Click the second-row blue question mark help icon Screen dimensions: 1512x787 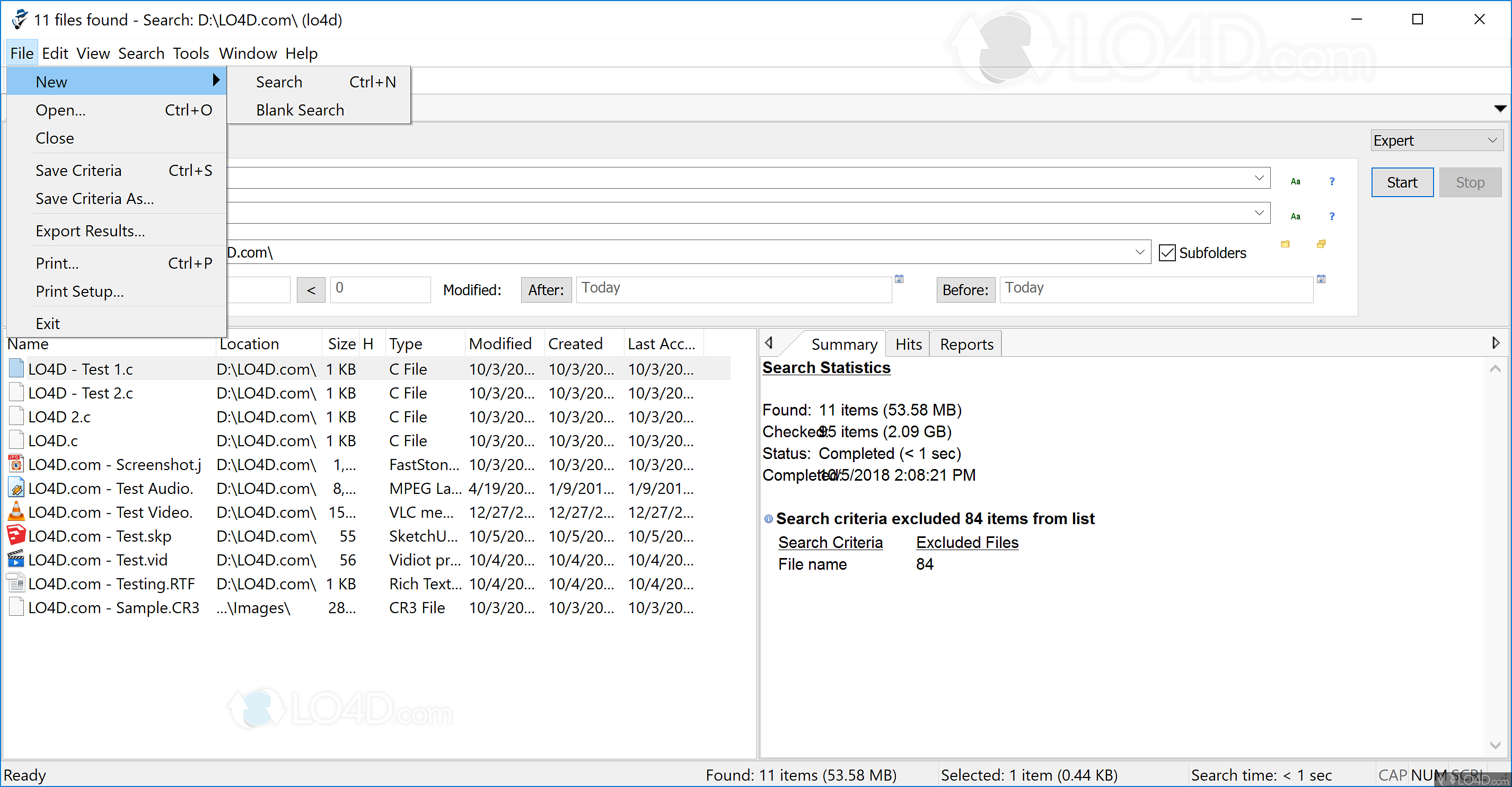(1331, 216)
